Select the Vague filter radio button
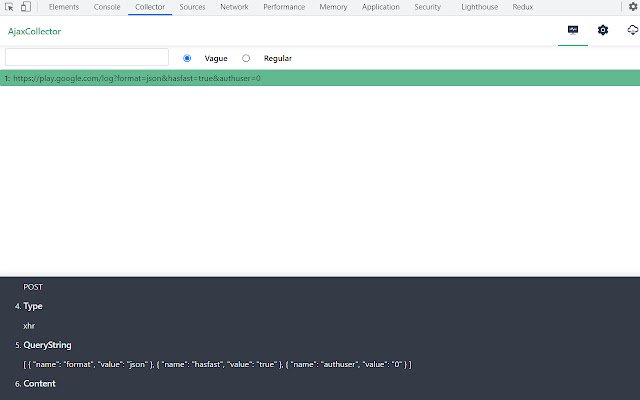Screen dimensions: 640x400 [x=187, y=58]
